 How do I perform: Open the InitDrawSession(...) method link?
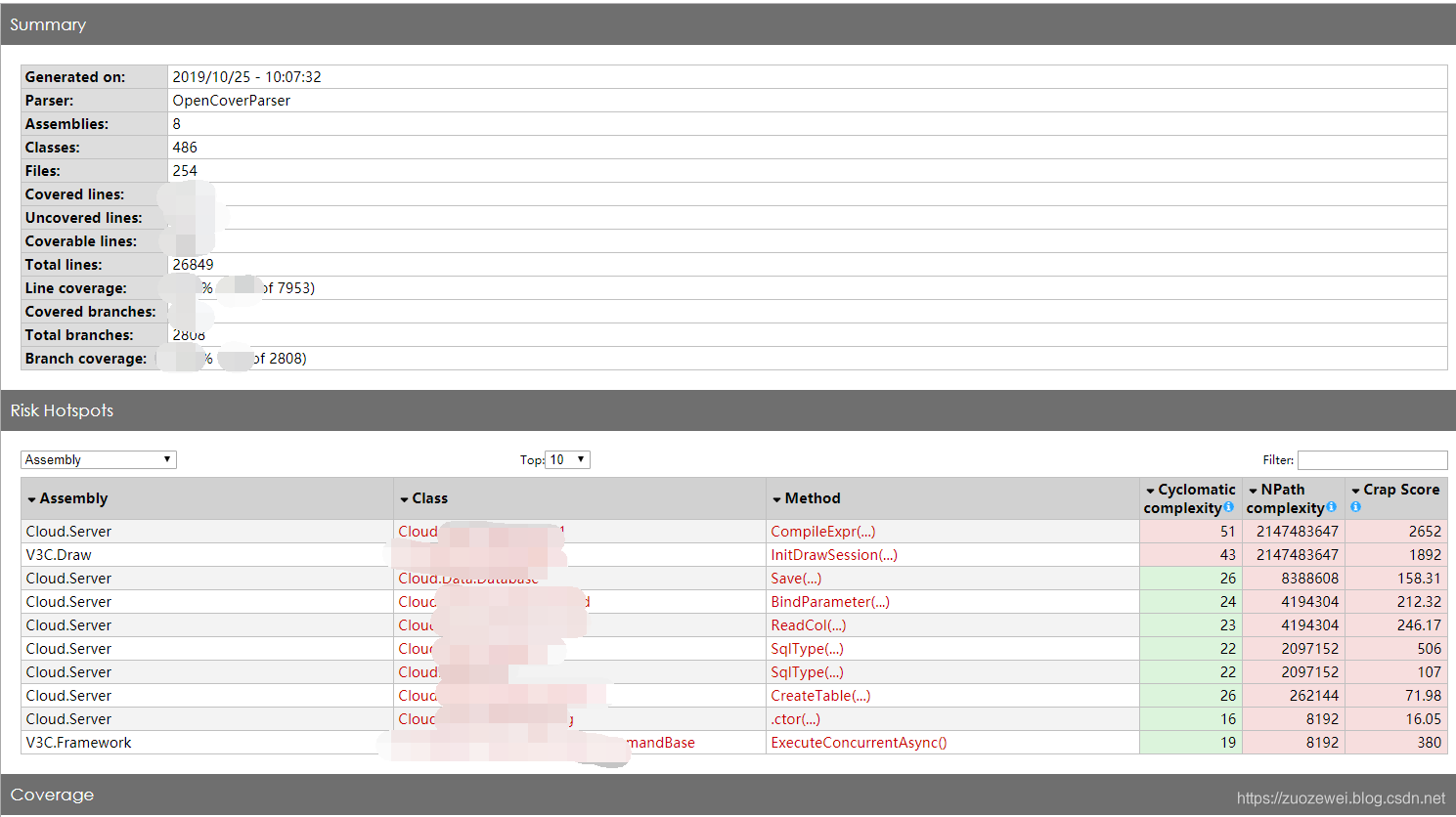(x=834, y=555)
